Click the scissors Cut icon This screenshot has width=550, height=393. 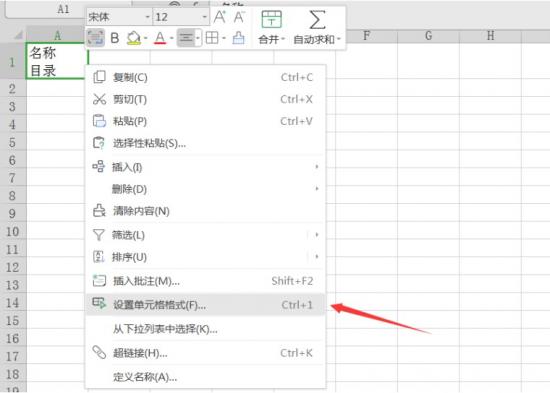tap(99, 99)
